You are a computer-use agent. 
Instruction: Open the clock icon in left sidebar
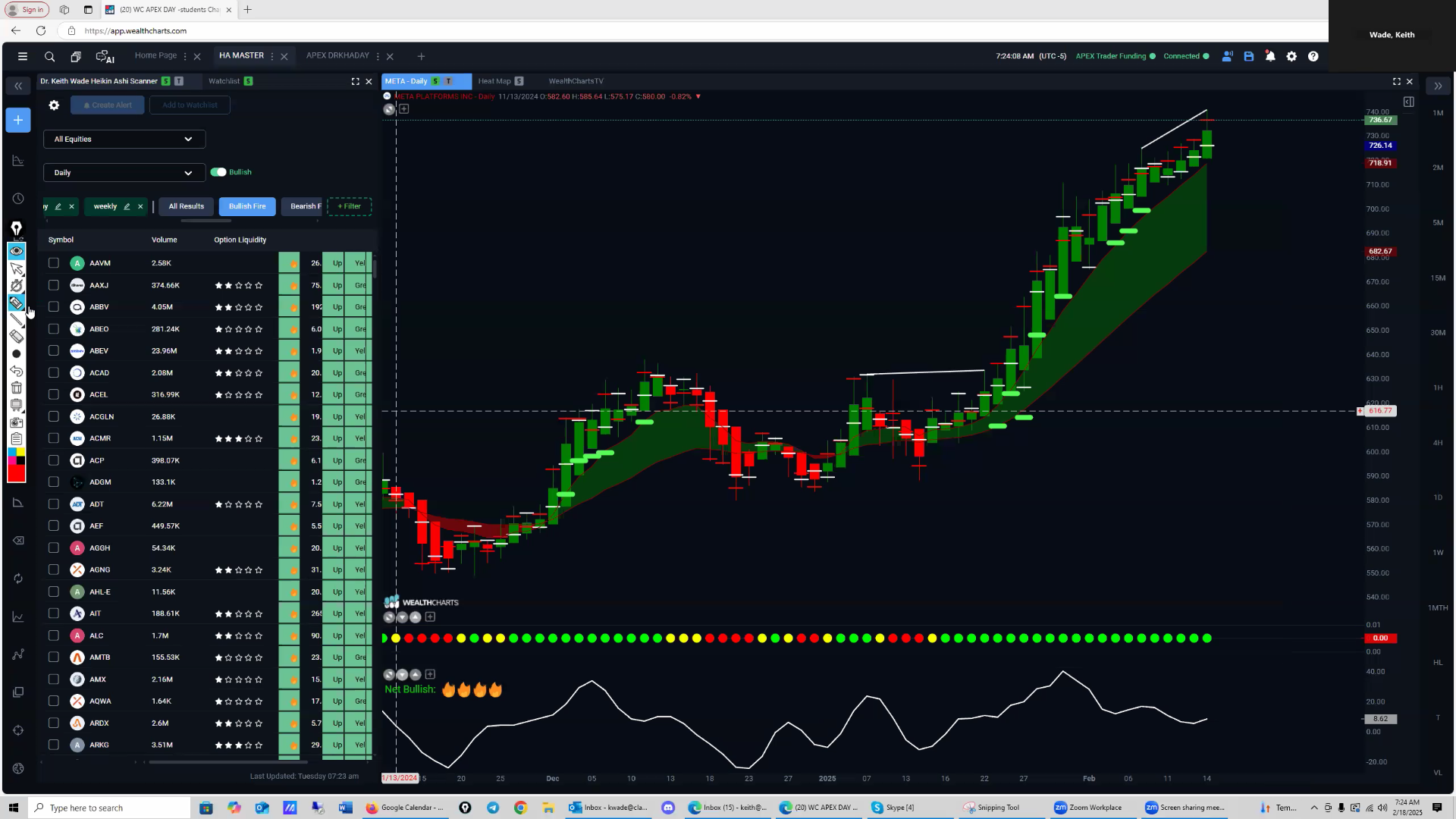[18, 199]
